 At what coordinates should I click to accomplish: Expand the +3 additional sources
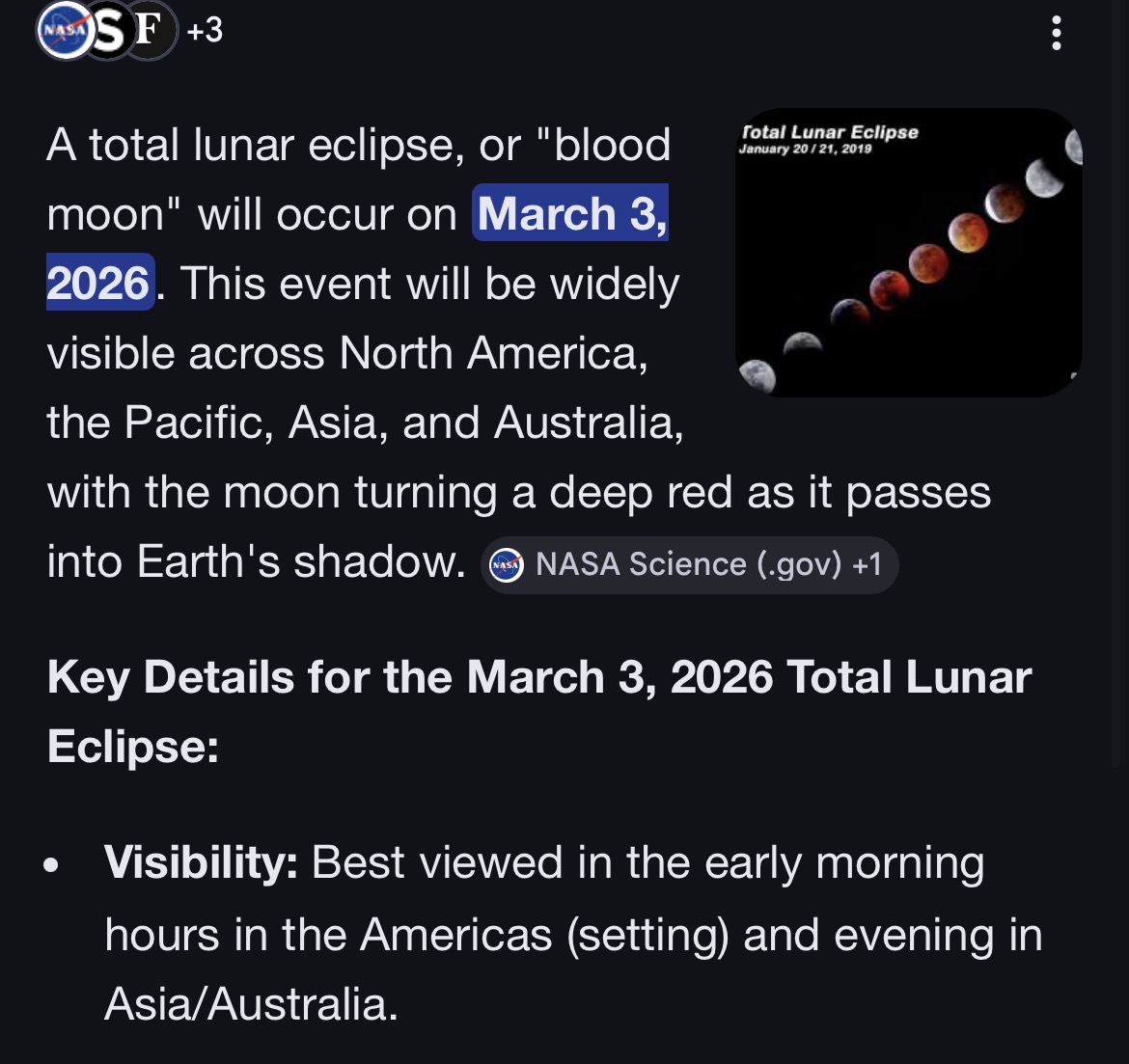click(205, 30)
